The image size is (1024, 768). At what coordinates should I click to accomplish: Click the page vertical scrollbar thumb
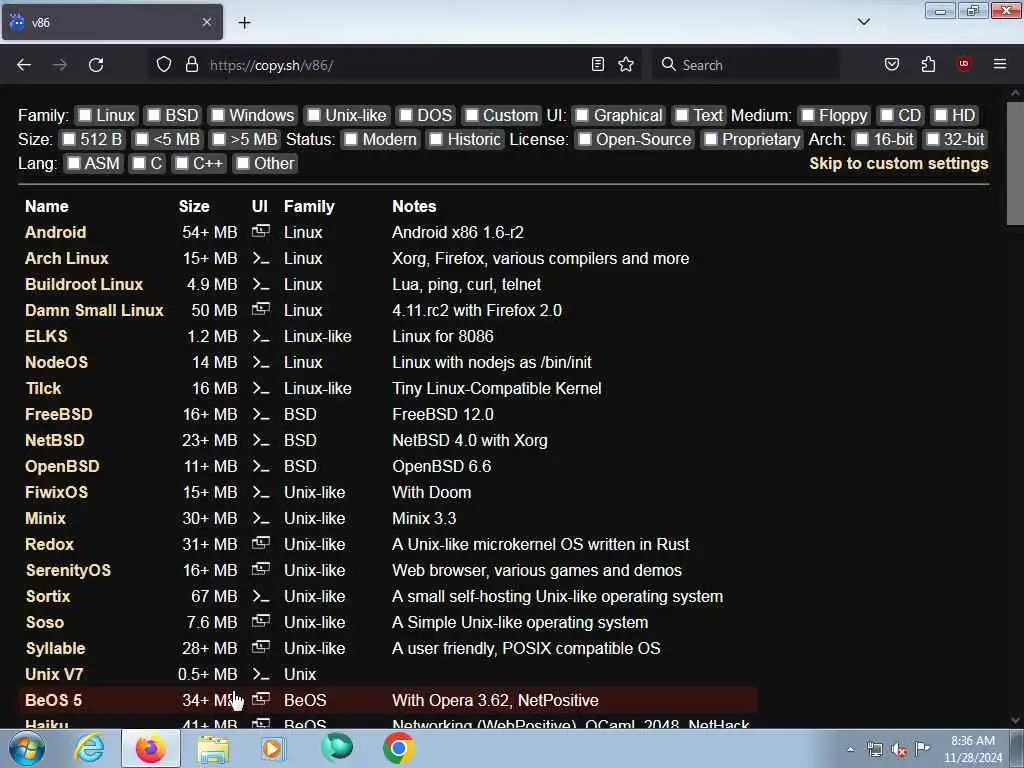point(1015,163)
